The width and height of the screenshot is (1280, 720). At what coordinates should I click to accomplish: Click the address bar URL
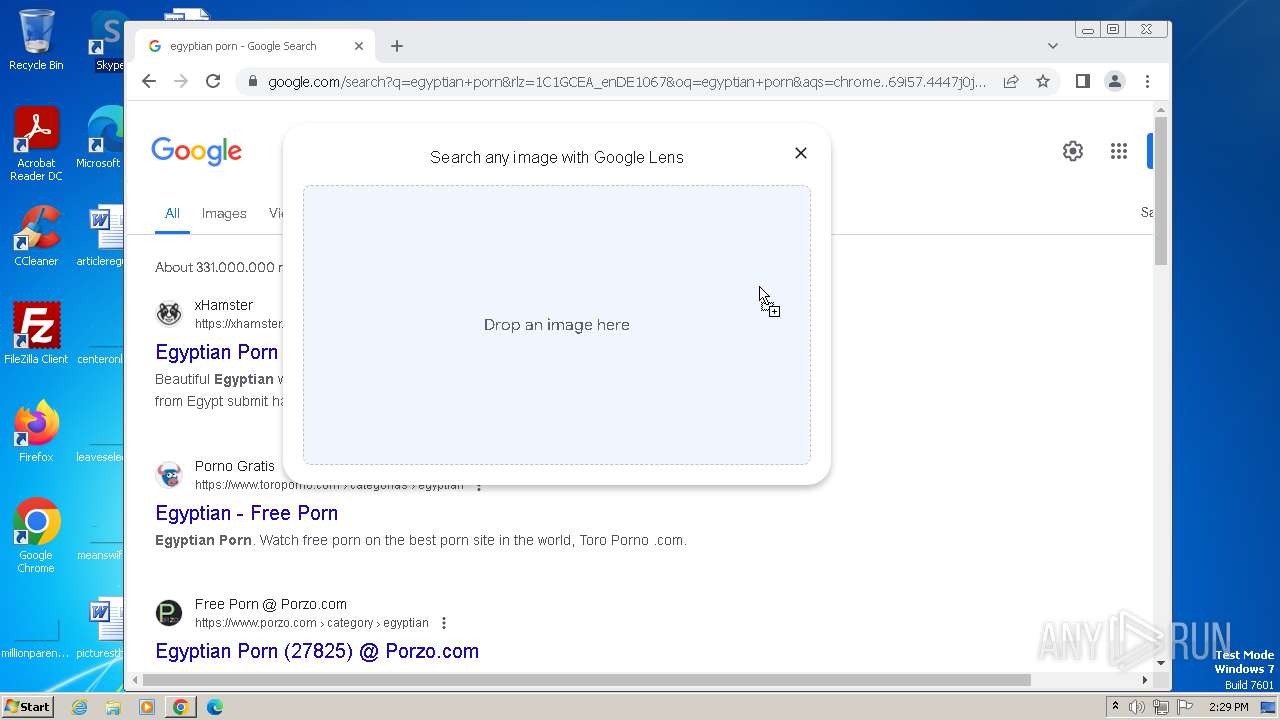pos(627,82)
